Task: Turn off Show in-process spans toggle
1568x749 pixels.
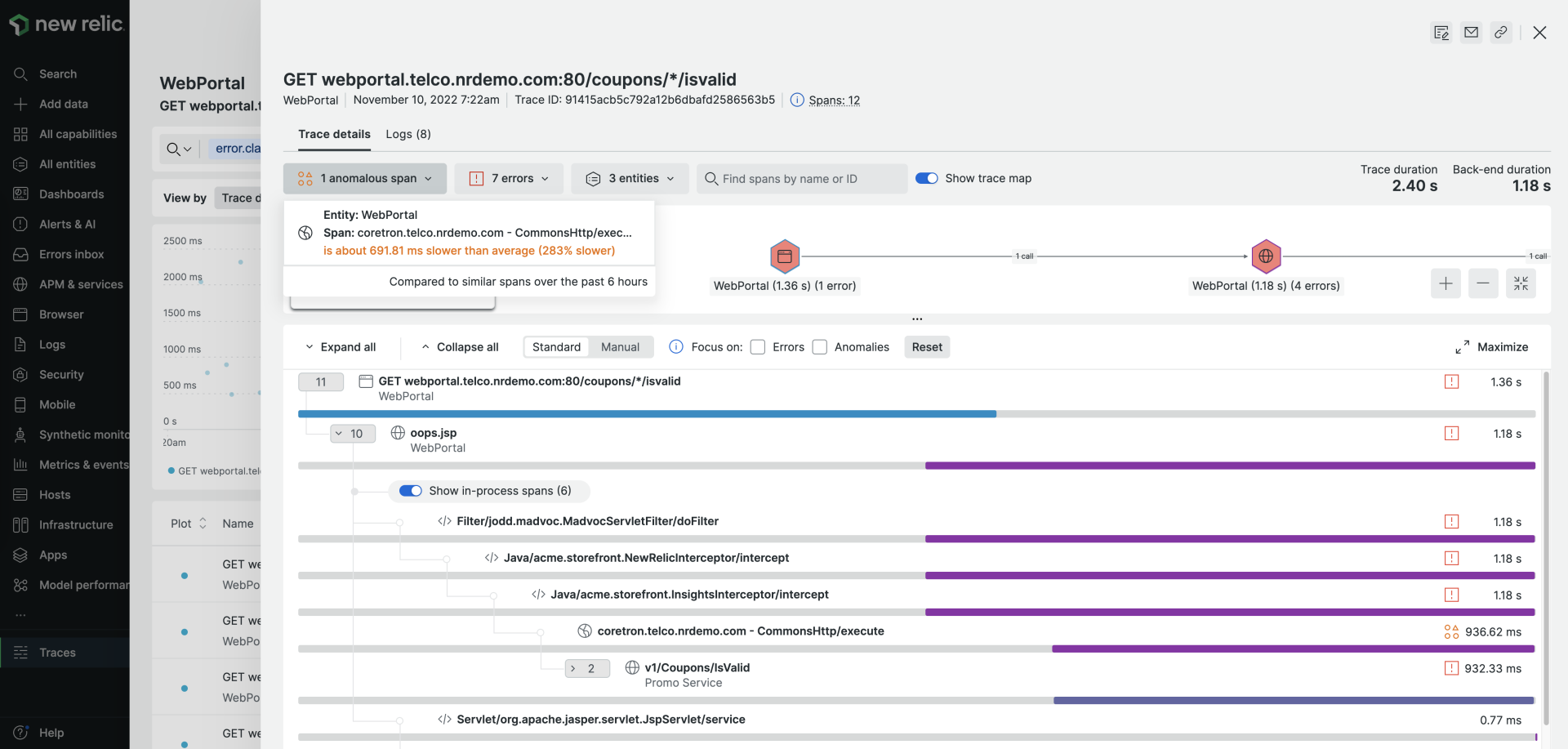Action: coord(411,491)
